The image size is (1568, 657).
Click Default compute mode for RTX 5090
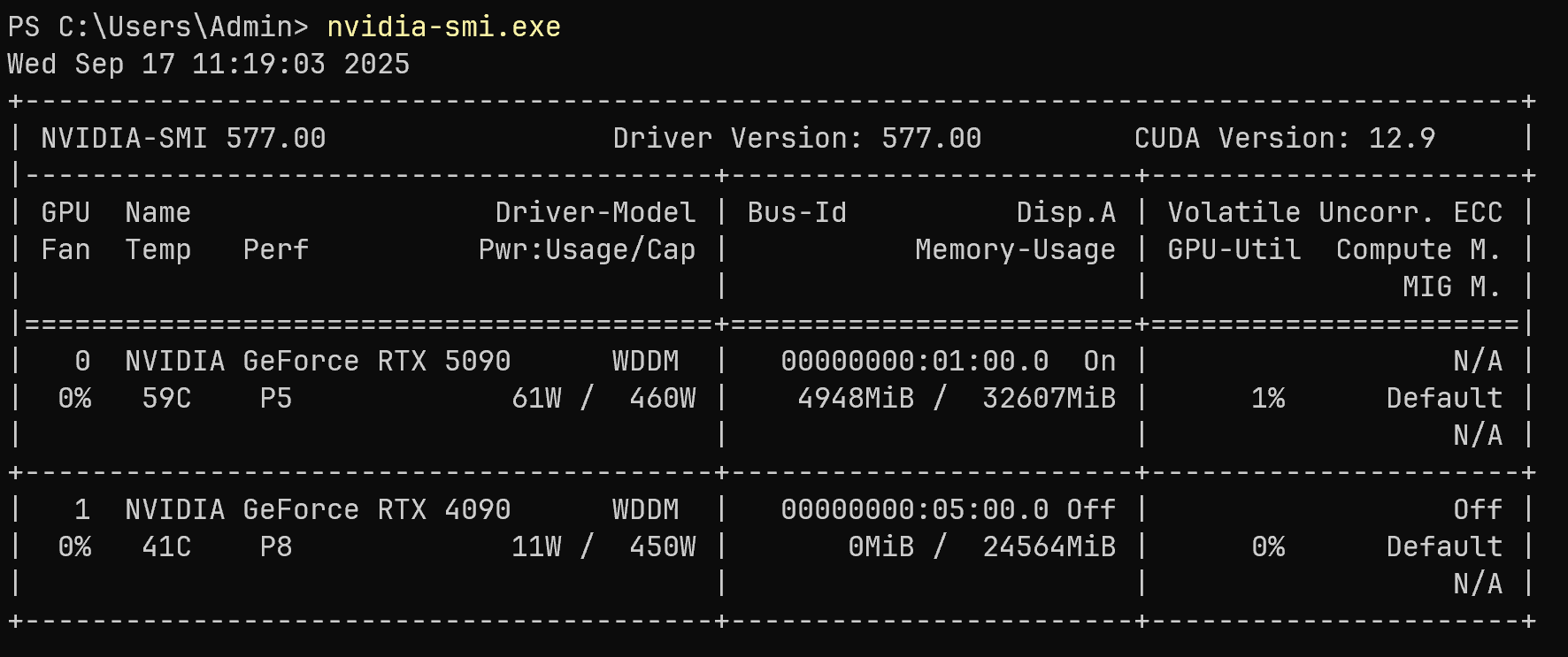pyautogui.click(x=1445, y=398)
